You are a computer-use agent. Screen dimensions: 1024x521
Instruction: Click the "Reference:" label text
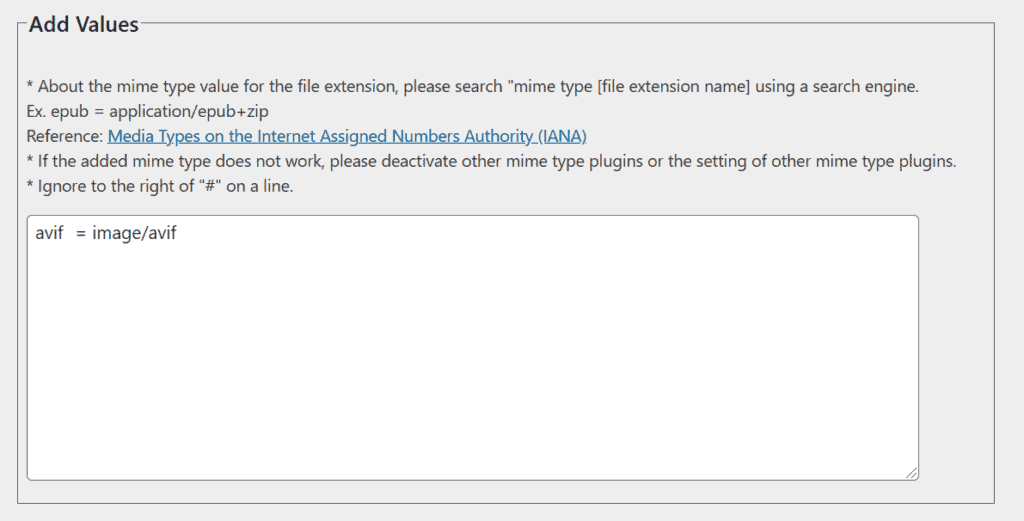(64, 136)
